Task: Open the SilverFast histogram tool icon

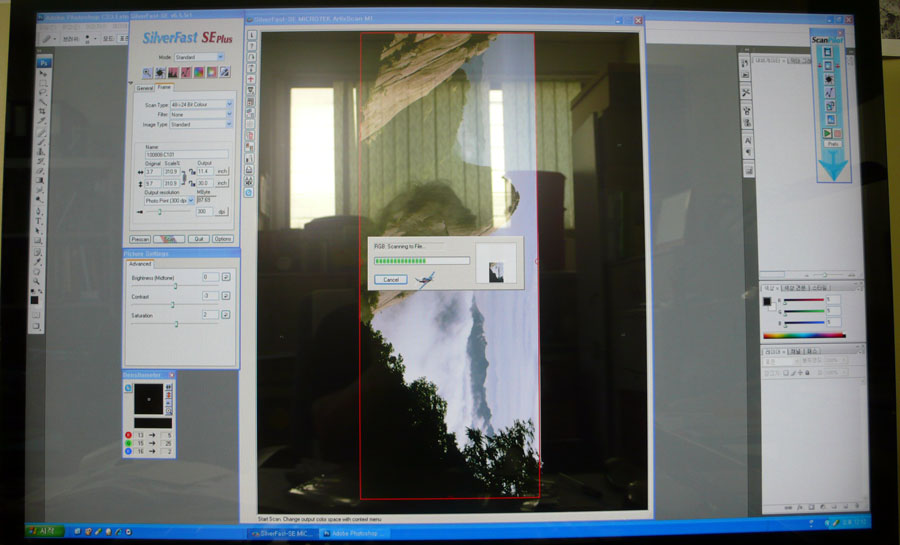Action: [x=173, y=72]
